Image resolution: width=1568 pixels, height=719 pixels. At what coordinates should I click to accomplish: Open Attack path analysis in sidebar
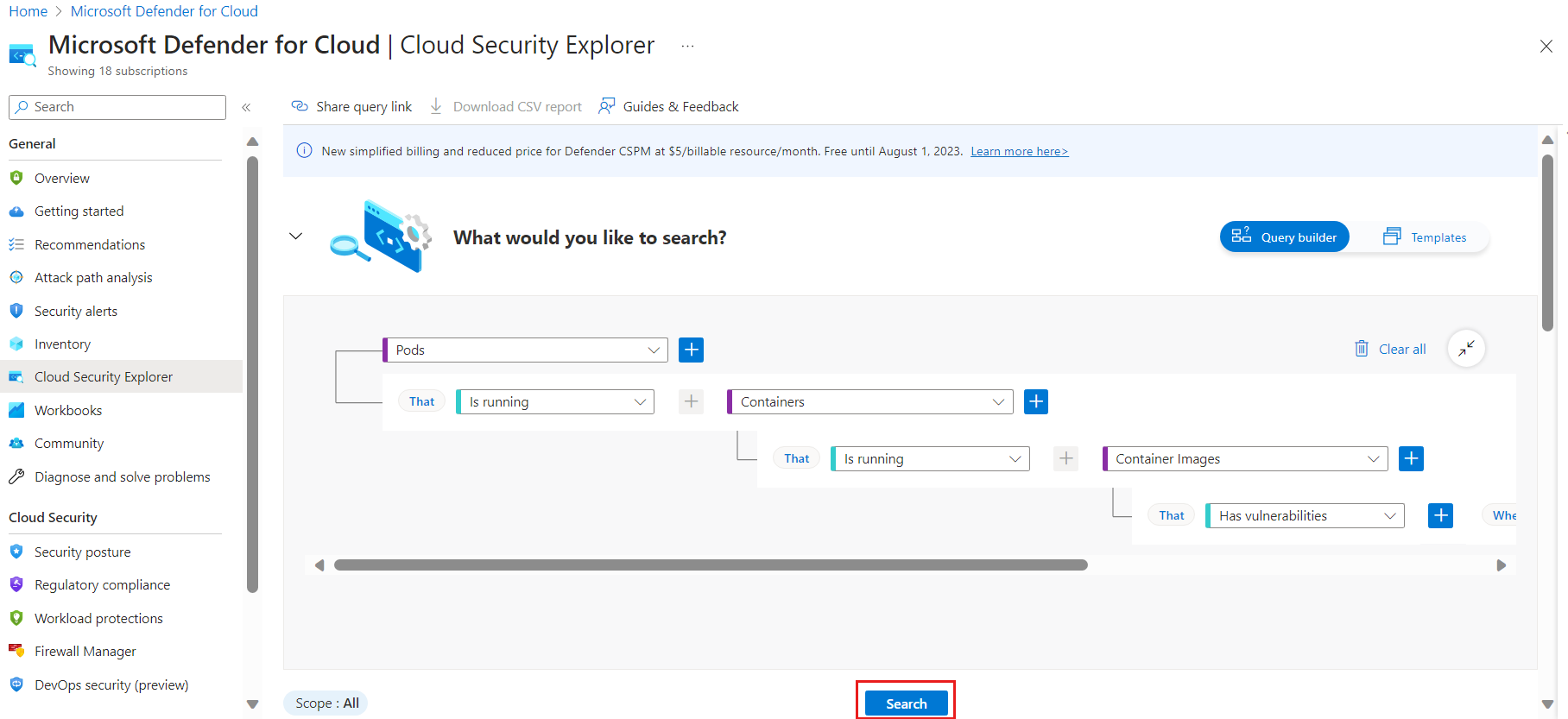tap(93, 277)
